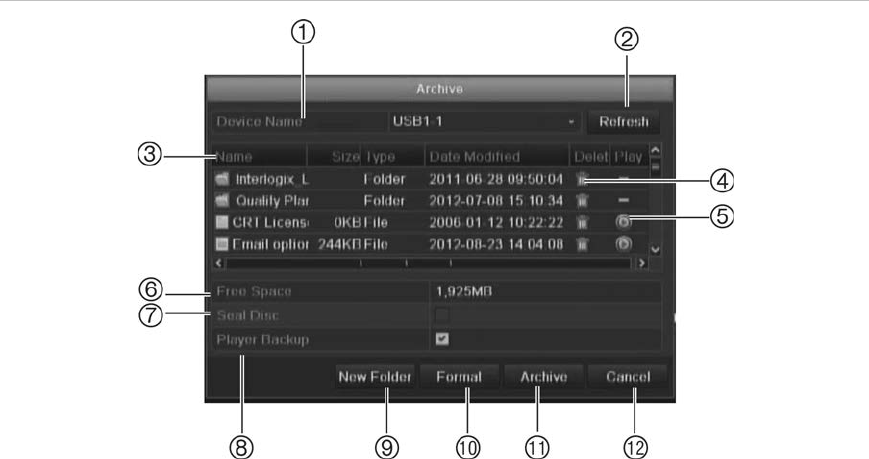
Task: Create a New Folder
Action: 375,377
